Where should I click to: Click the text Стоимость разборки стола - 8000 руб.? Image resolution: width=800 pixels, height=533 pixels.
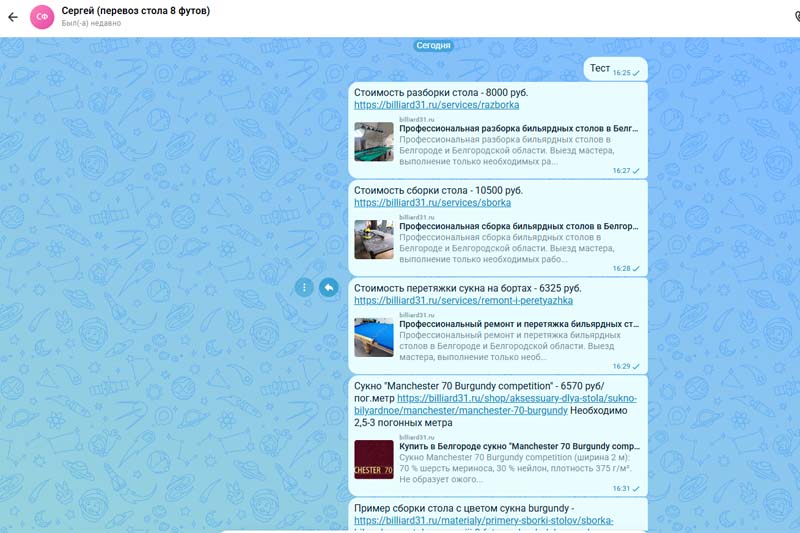tap(441, 93)
